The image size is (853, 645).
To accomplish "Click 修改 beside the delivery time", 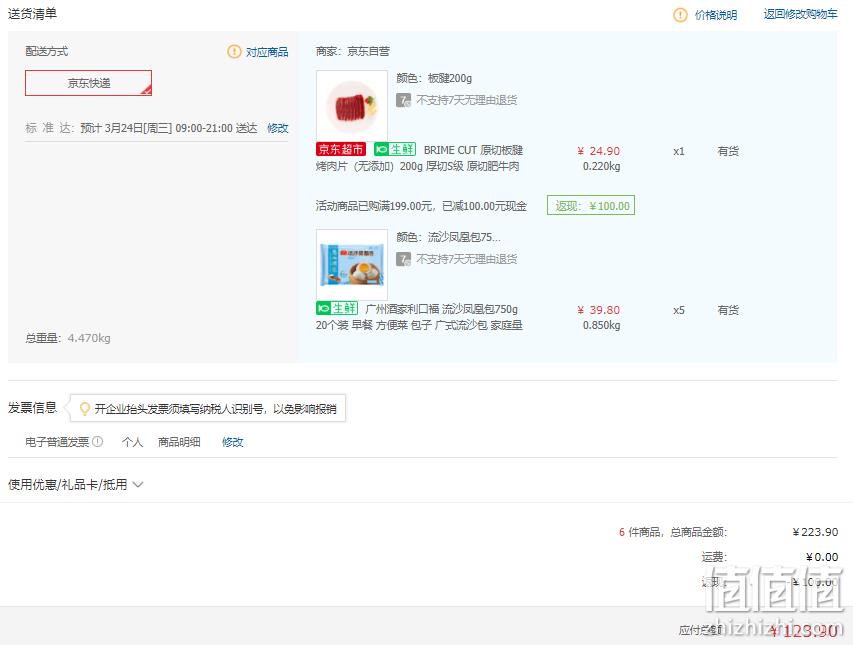I will pos(277,128).
